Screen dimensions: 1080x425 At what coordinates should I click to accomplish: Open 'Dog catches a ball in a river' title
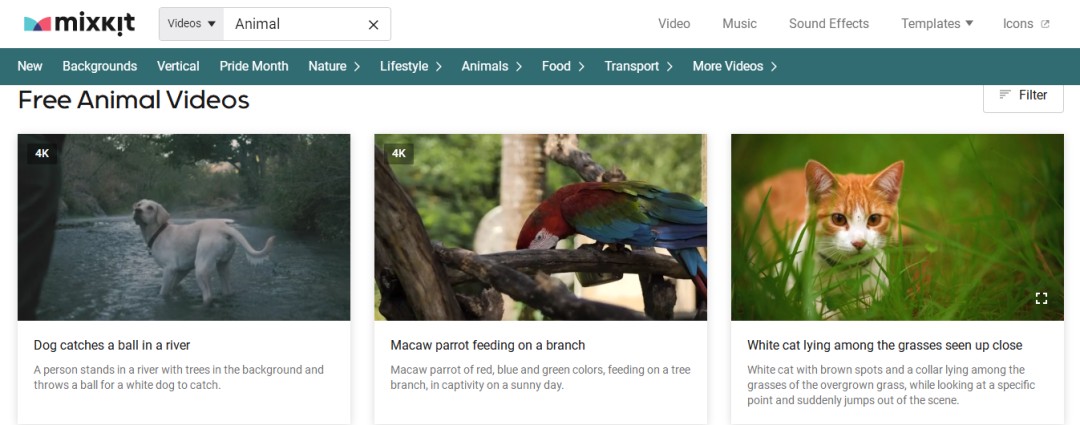(112, 345)
